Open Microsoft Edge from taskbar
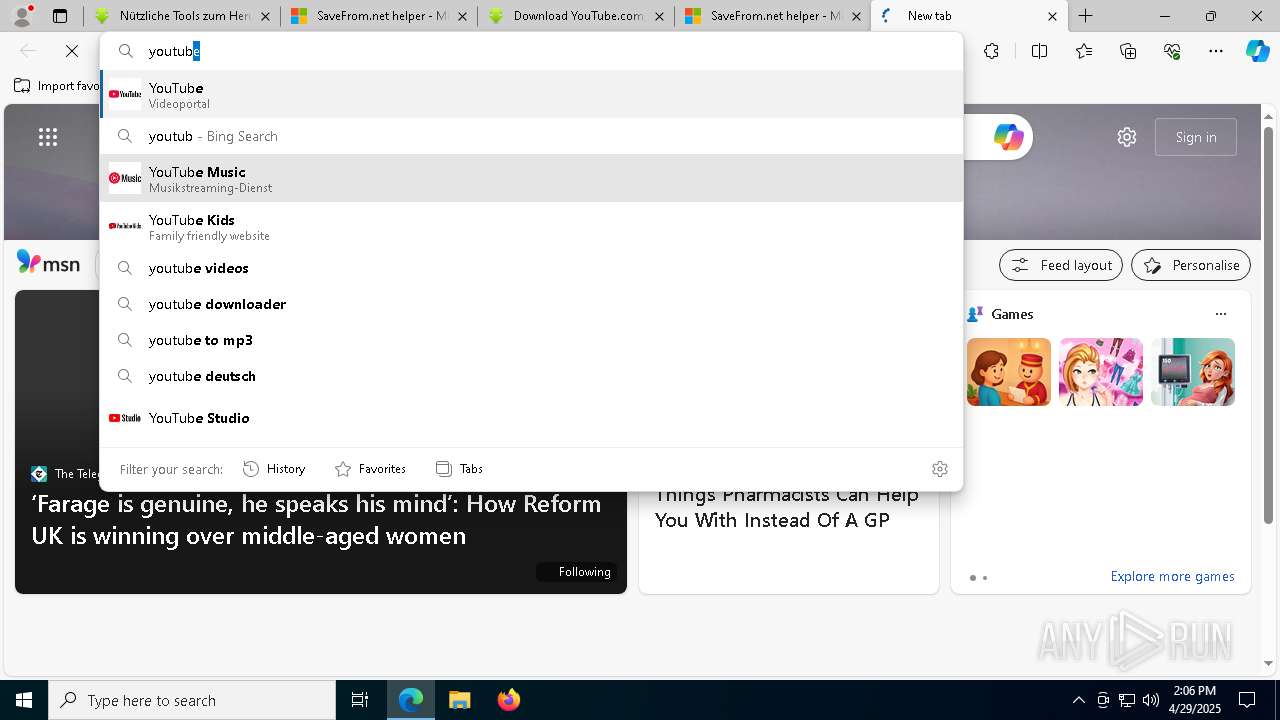 point(411,700)
